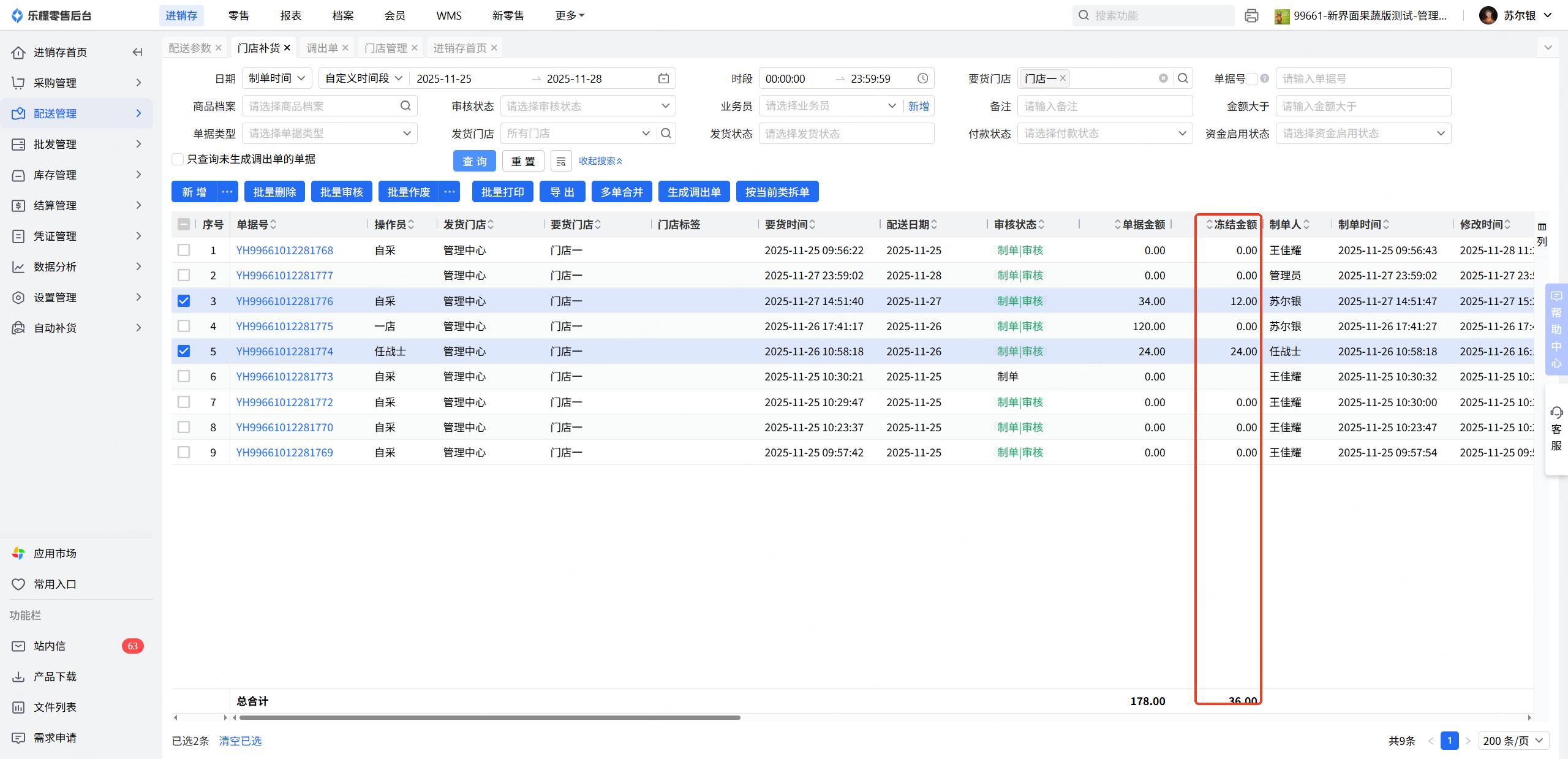Check the row 1 checkbox
This screenshot has height=759, width=1568.
click(184, 250)
